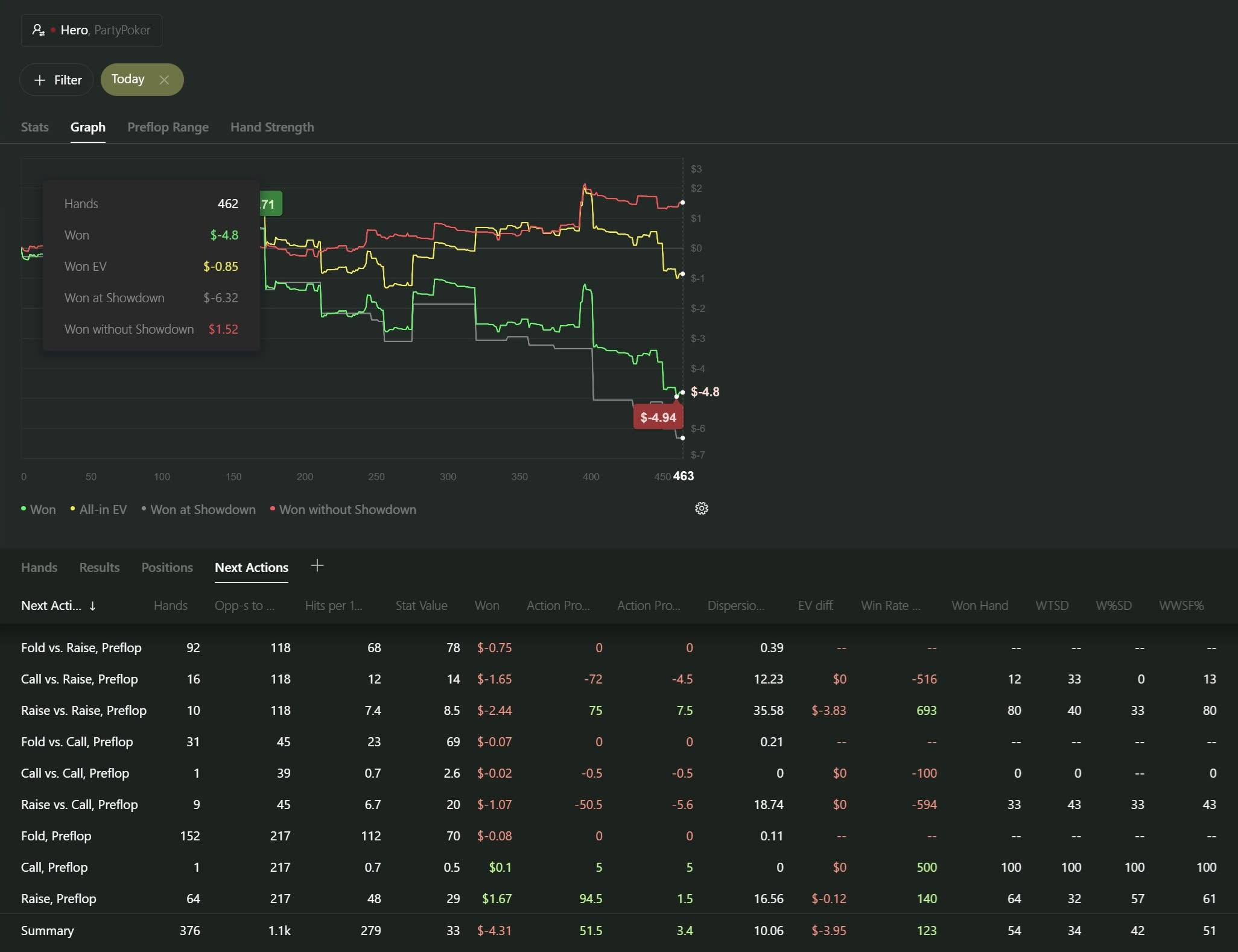Open the graph settings gear icon
The image size is (1238, 952).
coord(701,509)
